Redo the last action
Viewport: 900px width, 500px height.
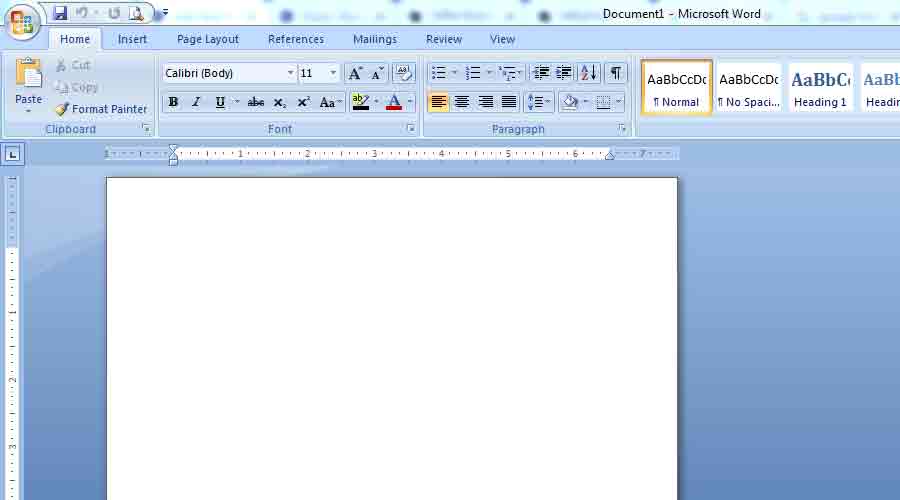coord(114,13)
